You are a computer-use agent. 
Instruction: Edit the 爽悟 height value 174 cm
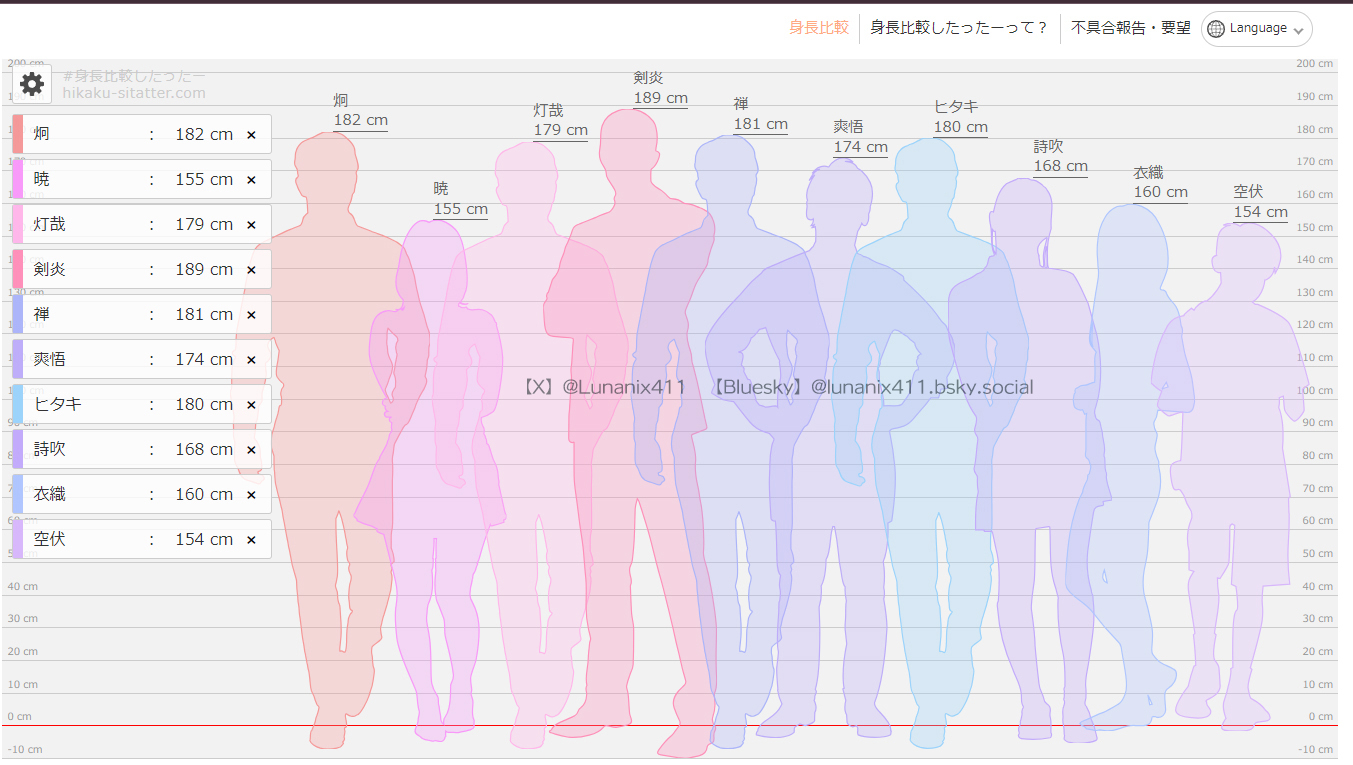coord(203,359)
